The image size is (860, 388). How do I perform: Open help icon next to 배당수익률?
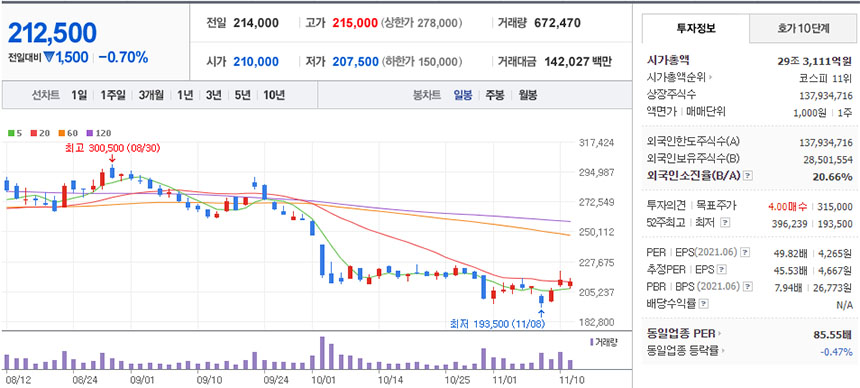coord(704,303)
